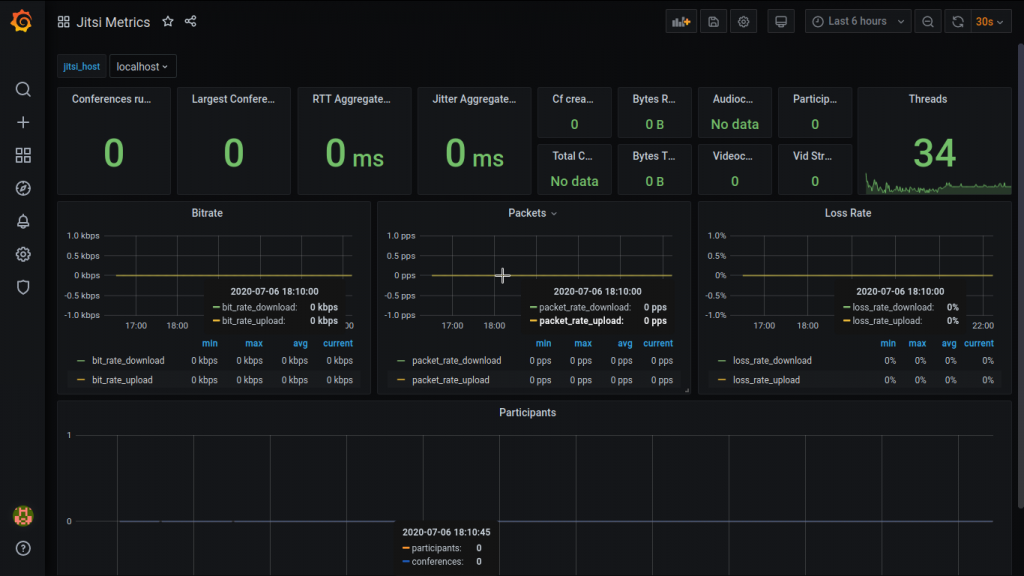The image size is (1024, 576).
Task: Click the loss_rate_download legend color swatch
Action: click(722, 360)
